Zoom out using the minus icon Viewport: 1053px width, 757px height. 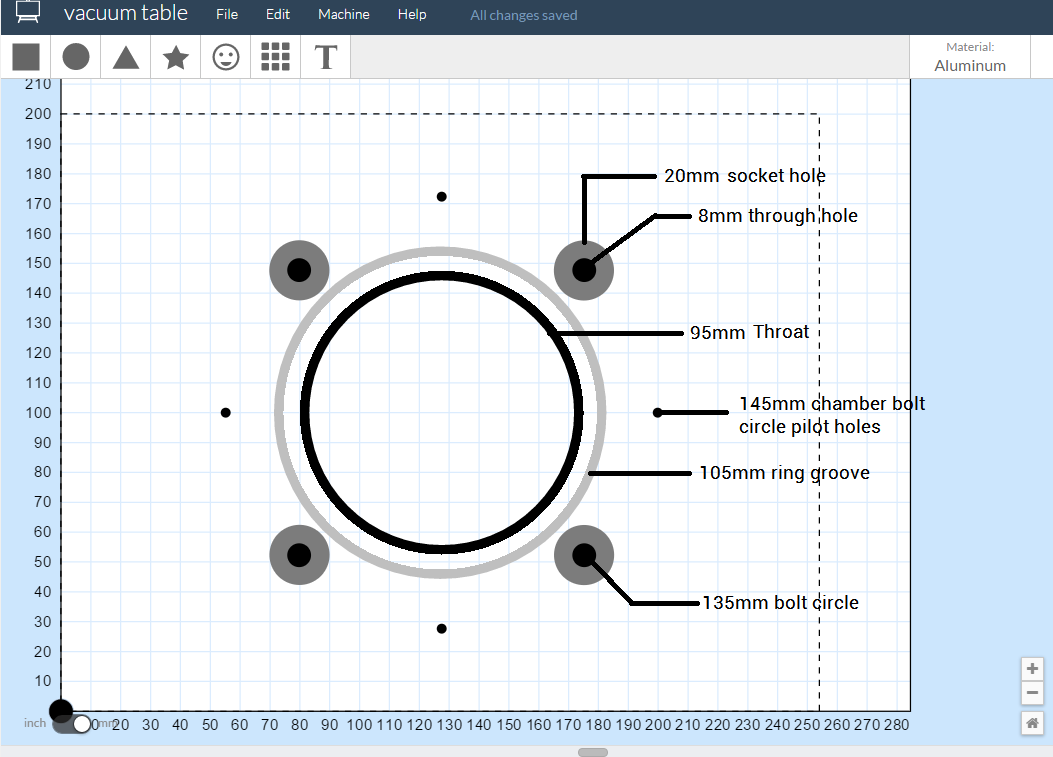coord(1031,693)
